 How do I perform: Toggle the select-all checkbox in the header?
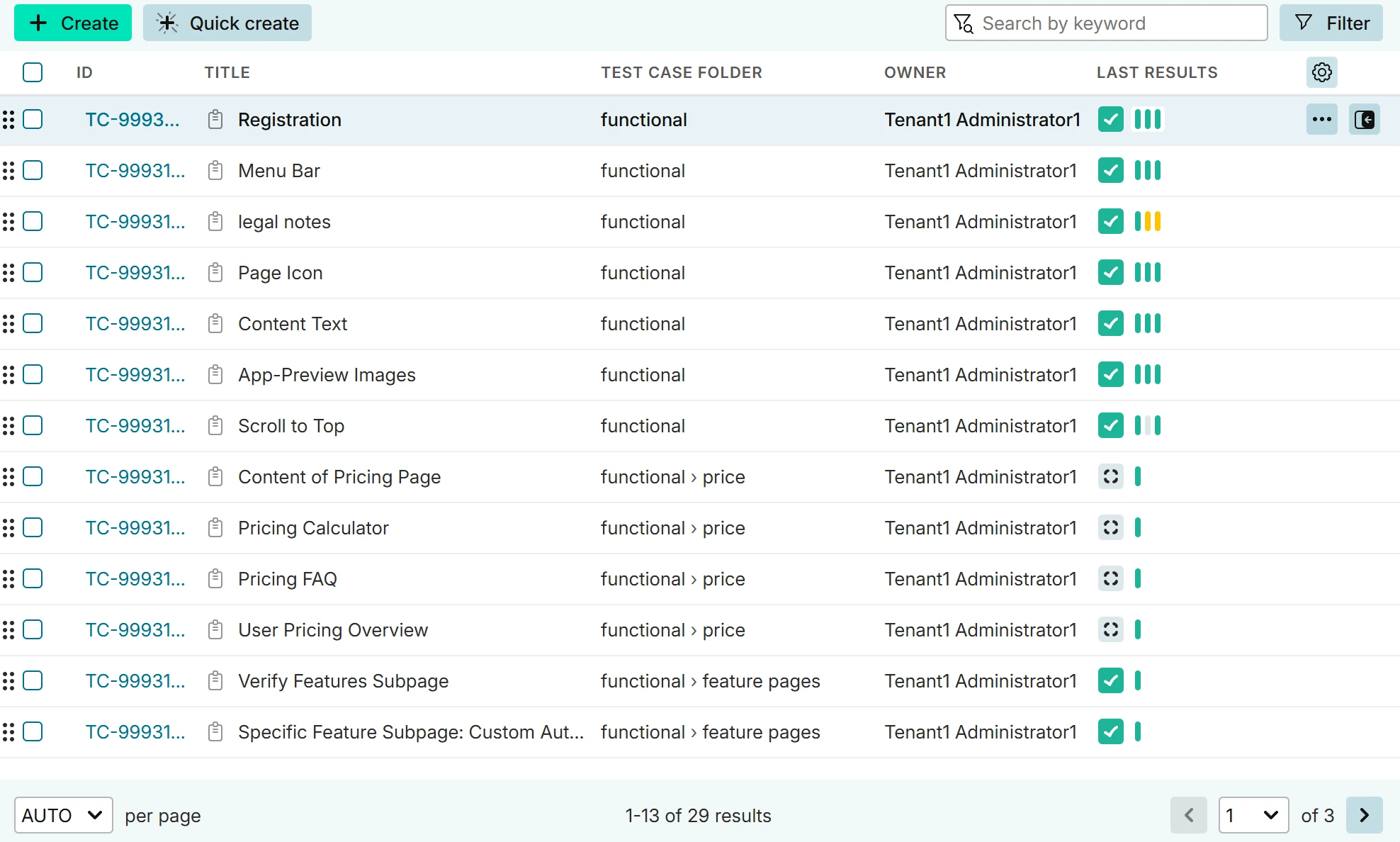(x=33, y=72)
